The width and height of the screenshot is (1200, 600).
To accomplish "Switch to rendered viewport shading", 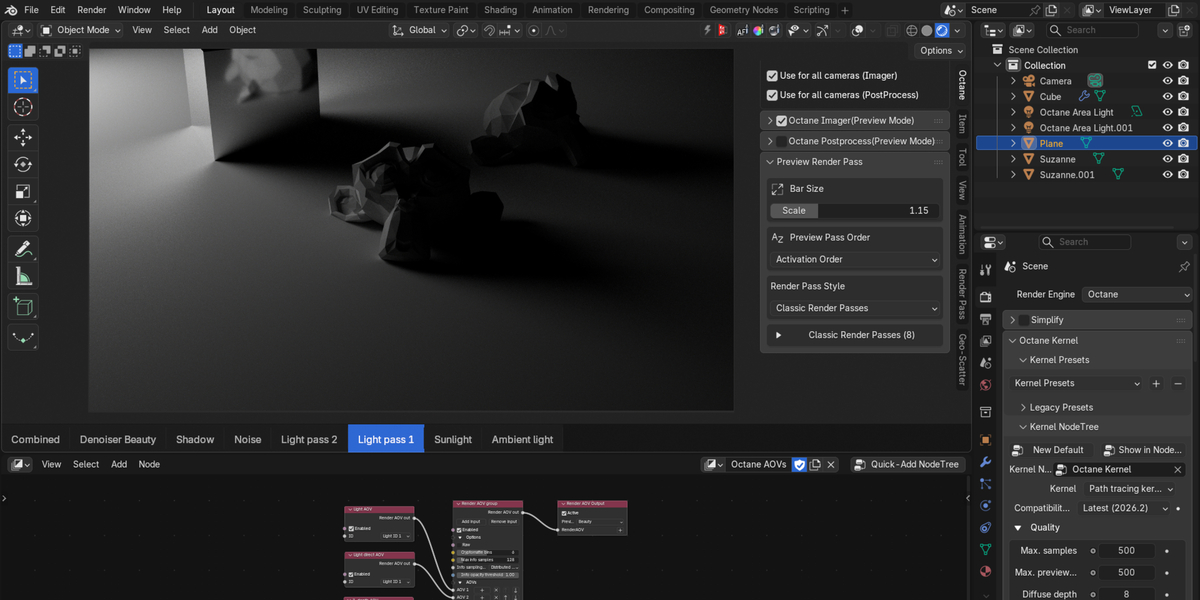I will click(x=942, y=30).
